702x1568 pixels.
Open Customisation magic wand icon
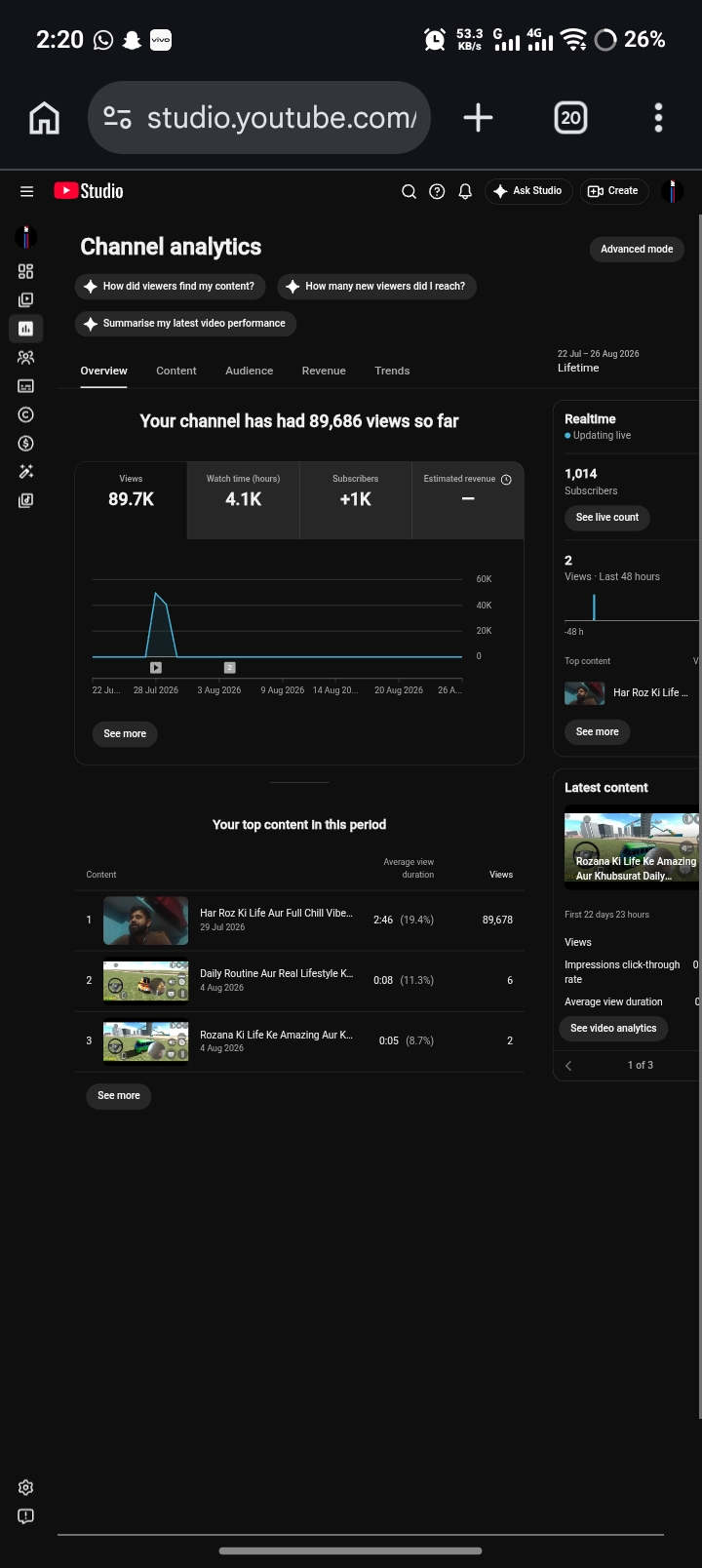[x=26, y=472]
